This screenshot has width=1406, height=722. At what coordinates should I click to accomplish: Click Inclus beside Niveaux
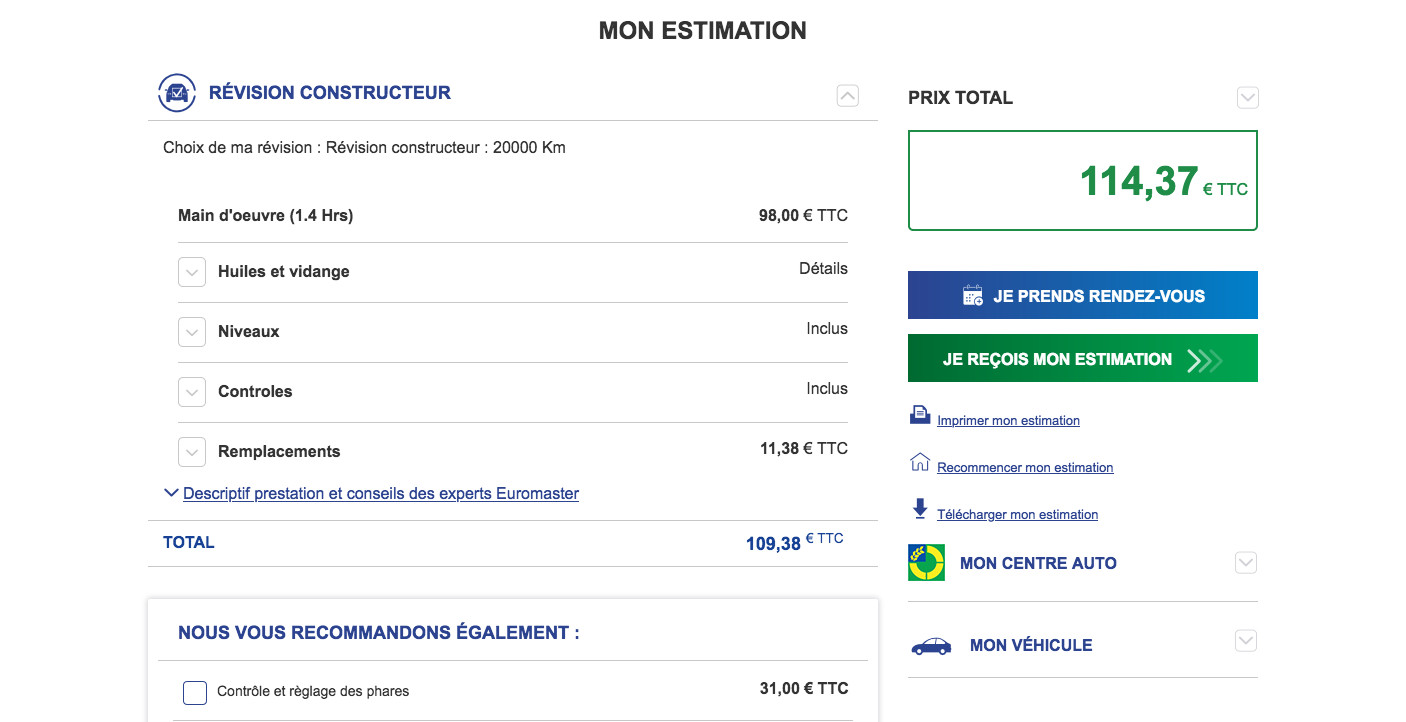tap(827, 329)
